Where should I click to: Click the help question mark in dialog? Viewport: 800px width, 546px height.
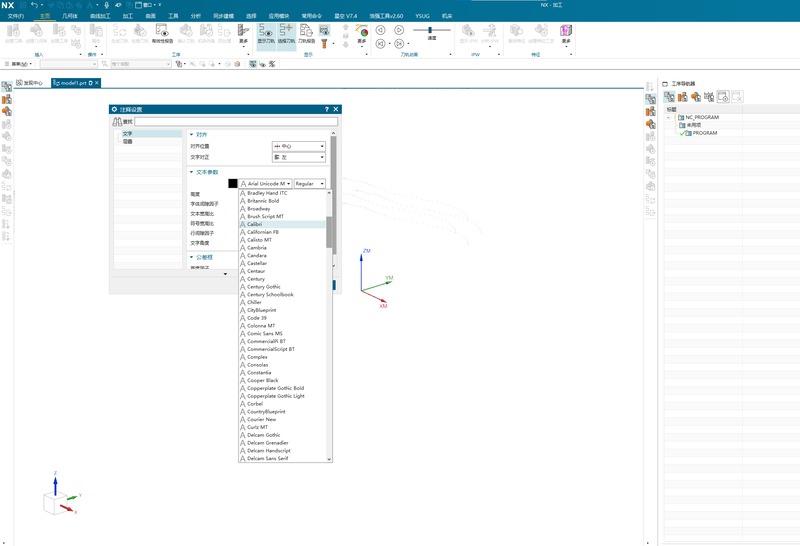[327, 109]
